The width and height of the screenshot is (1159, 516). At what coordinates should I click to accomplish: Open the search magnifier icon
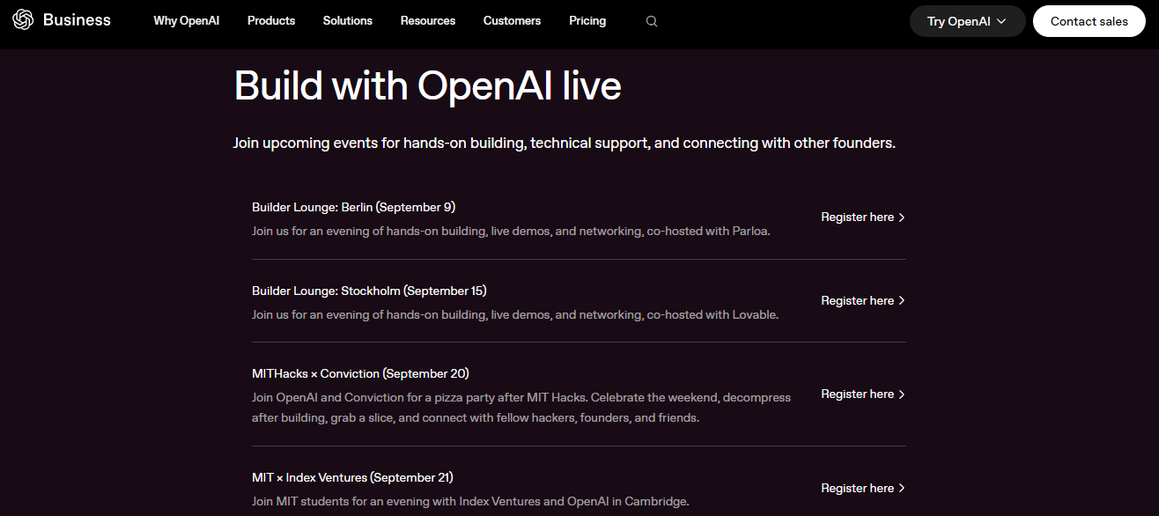pyautogui.click(x=651, y=21)
